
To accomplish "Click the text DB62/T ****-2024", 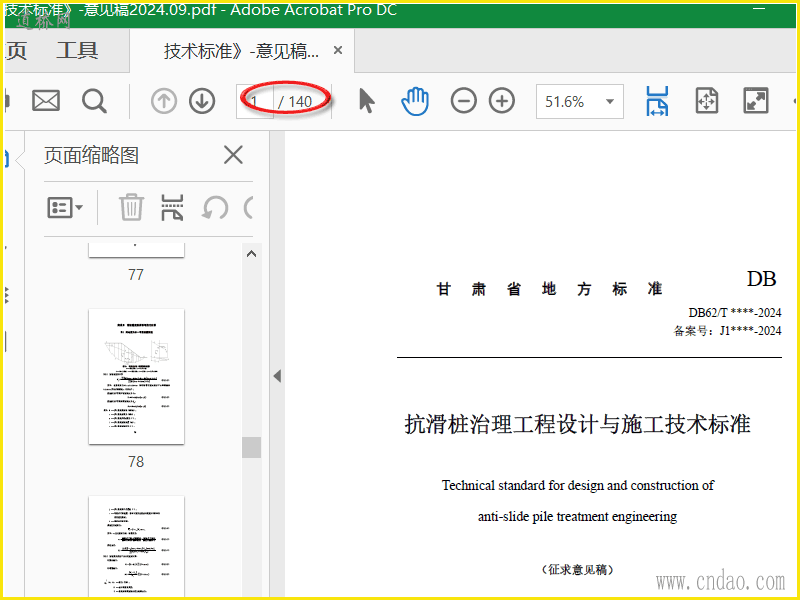I will pyautogui.click(x=735, y=312).
